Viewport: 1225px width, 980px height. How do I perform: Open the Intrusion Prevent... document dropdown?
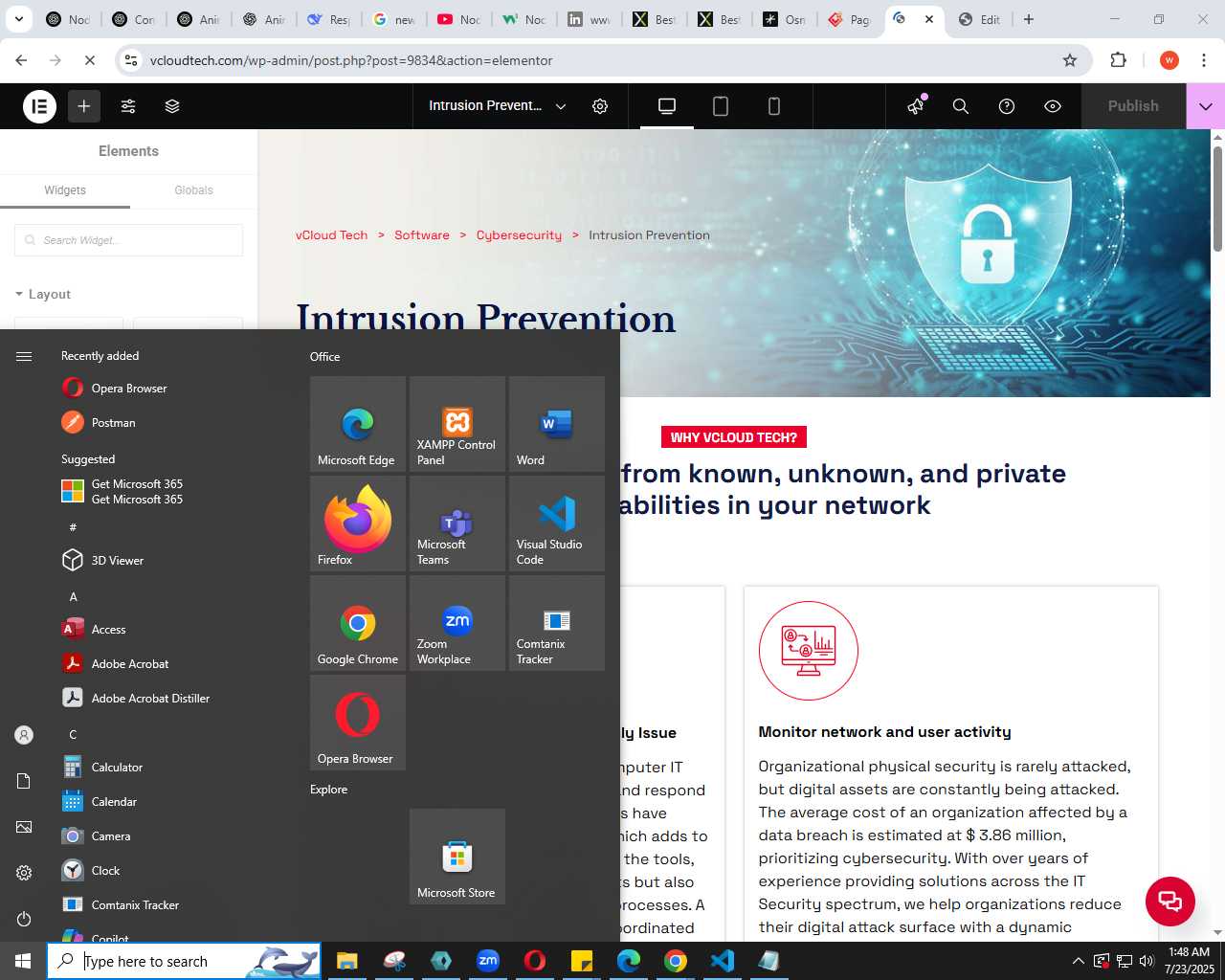(x=498, y=106)
